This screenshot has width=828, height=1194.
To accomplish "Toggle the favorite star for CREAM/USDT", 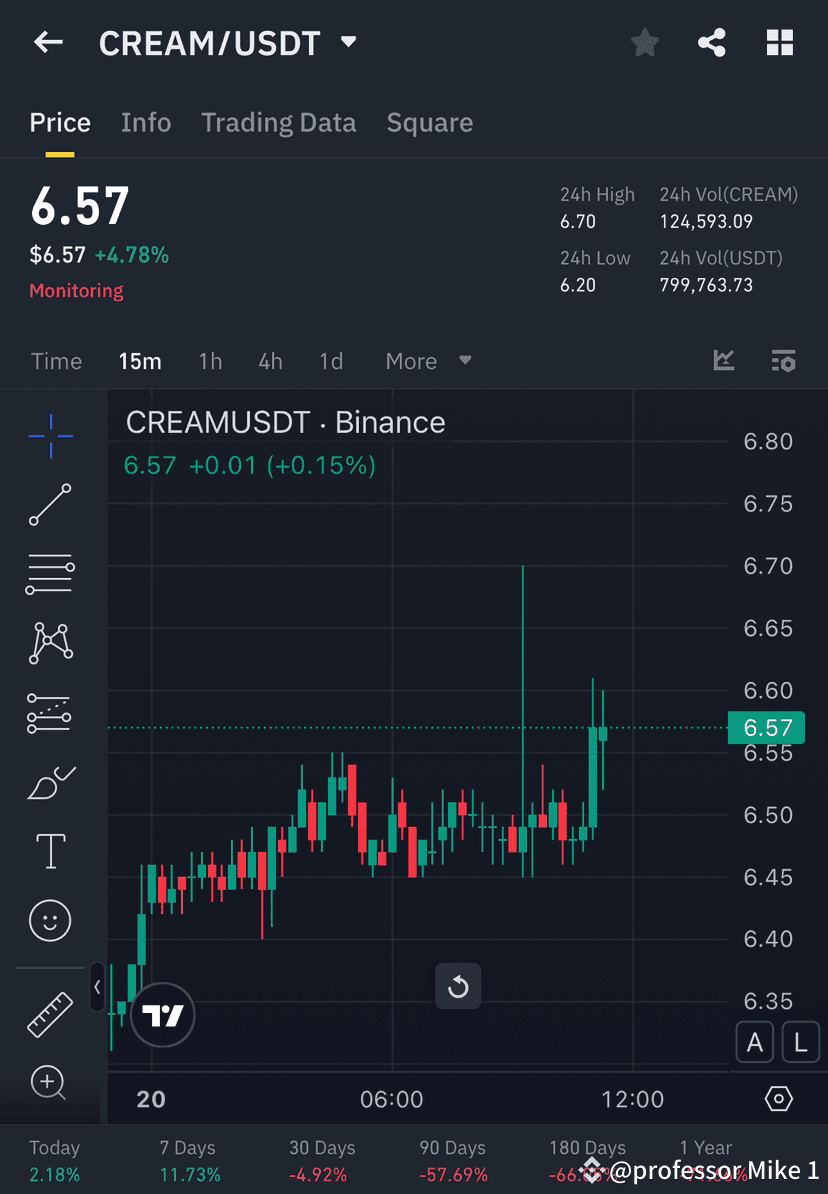I will pos(644,42).
